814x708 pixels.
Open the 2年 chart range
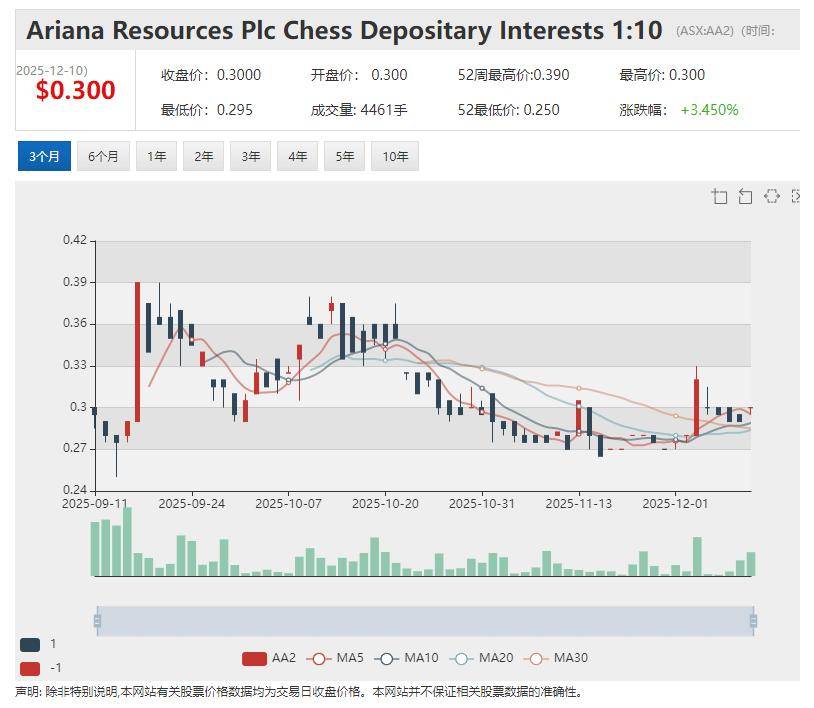point(204,156)
